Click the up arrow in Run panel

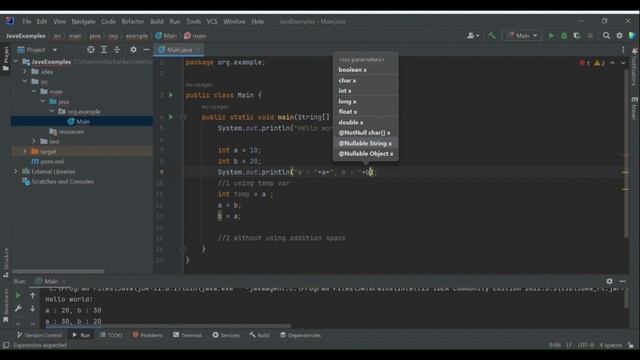coord(33,295)
